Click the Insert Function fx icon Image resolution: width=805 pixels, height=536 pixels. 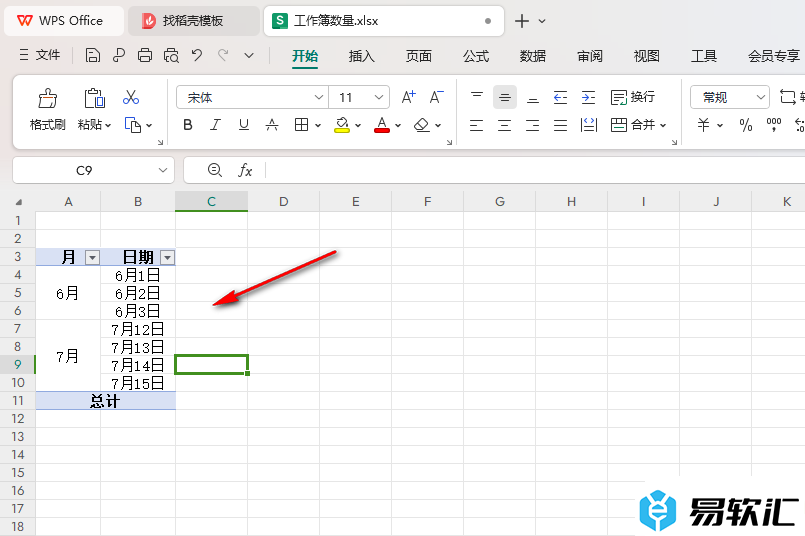(245, 170)
